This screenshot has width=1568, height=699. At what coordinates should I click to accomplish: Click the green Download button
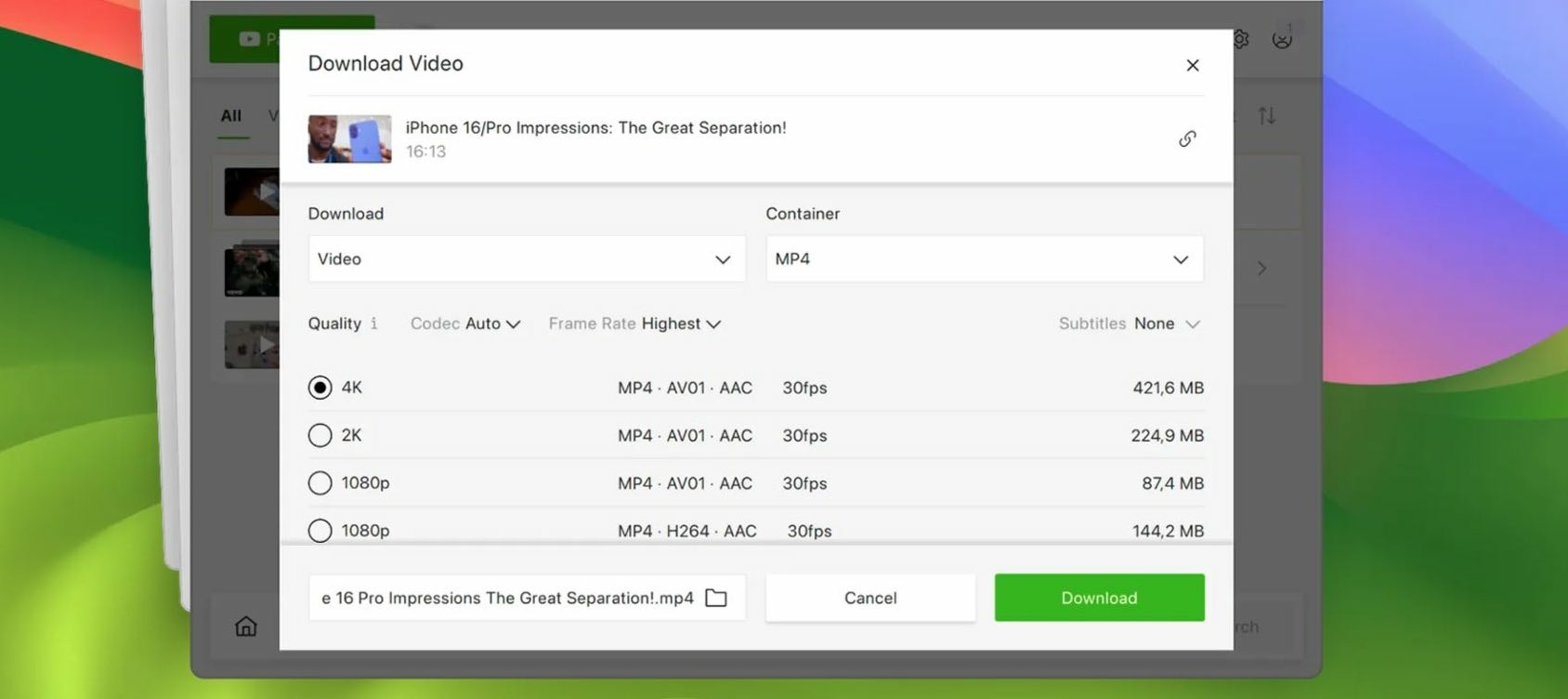(1100, 598)
